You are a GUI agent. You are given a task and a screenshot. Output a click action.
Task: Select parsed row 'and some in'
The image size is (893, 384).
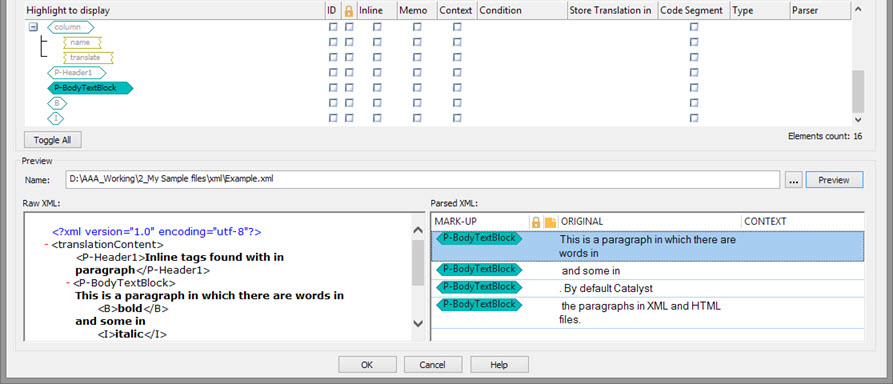[648, 271]
